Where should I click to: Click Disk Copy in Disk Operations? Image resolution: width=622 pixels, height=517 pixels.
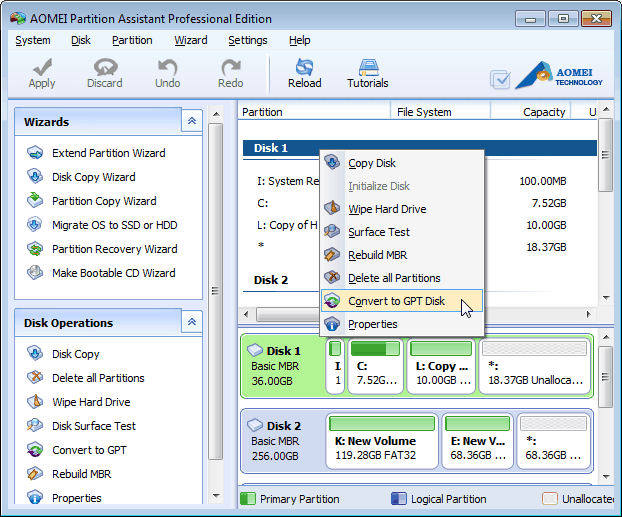(63, 354)
